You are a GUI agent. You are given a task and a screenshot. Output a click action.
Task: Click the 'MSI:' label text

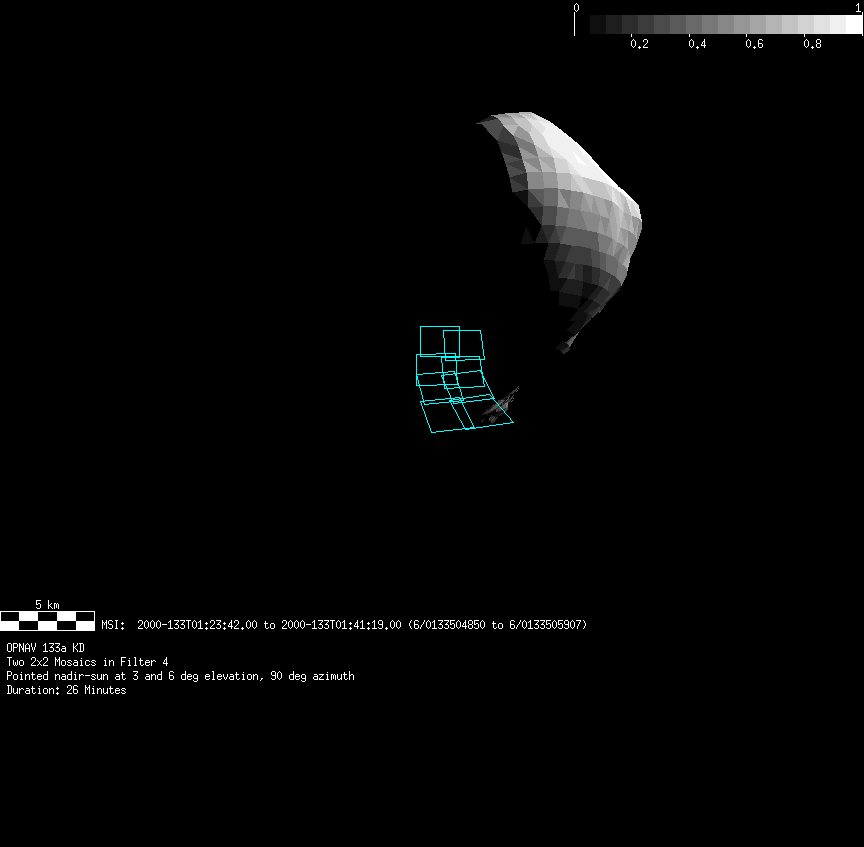pyautogui.click(x=113, y=625)
